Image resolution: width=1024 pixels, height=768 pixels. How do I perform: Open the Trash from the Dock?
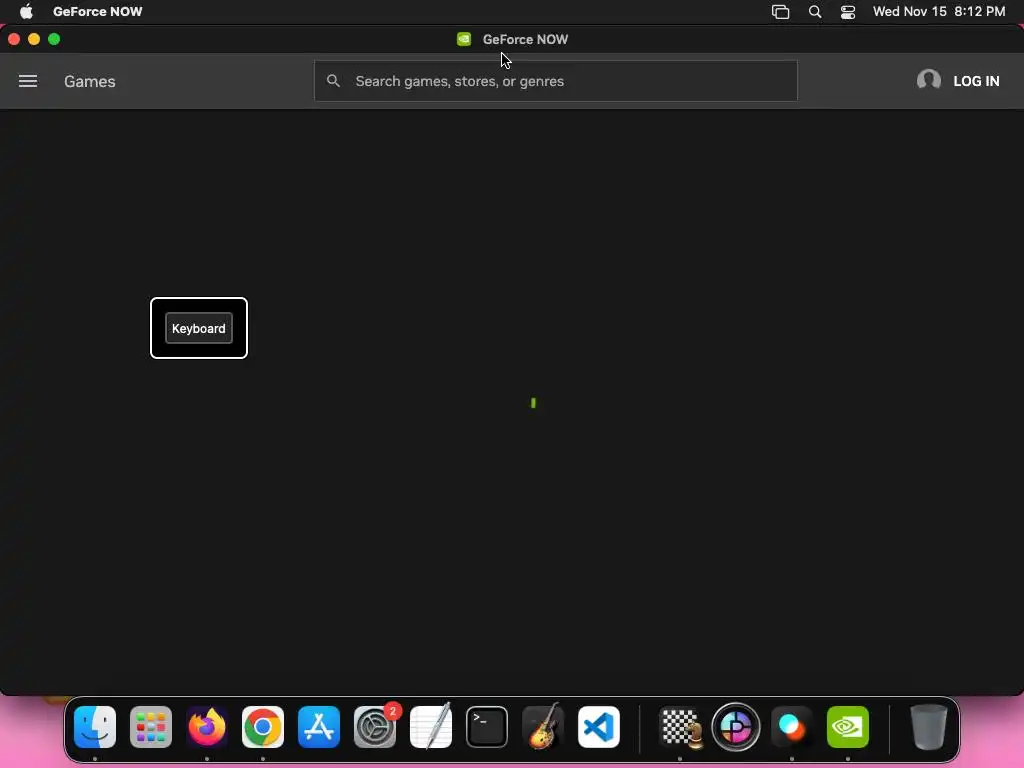929,727
